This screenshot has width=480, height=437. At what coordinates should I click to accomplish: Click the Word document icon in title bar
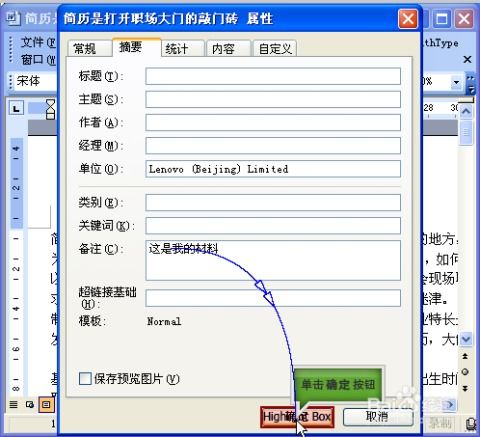click(x=13, y=18)
